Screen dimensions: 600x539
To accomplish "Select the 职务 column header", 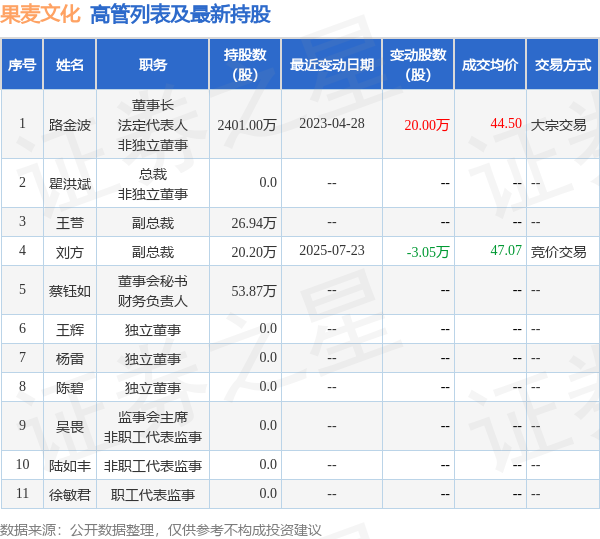I will [153, 65].
